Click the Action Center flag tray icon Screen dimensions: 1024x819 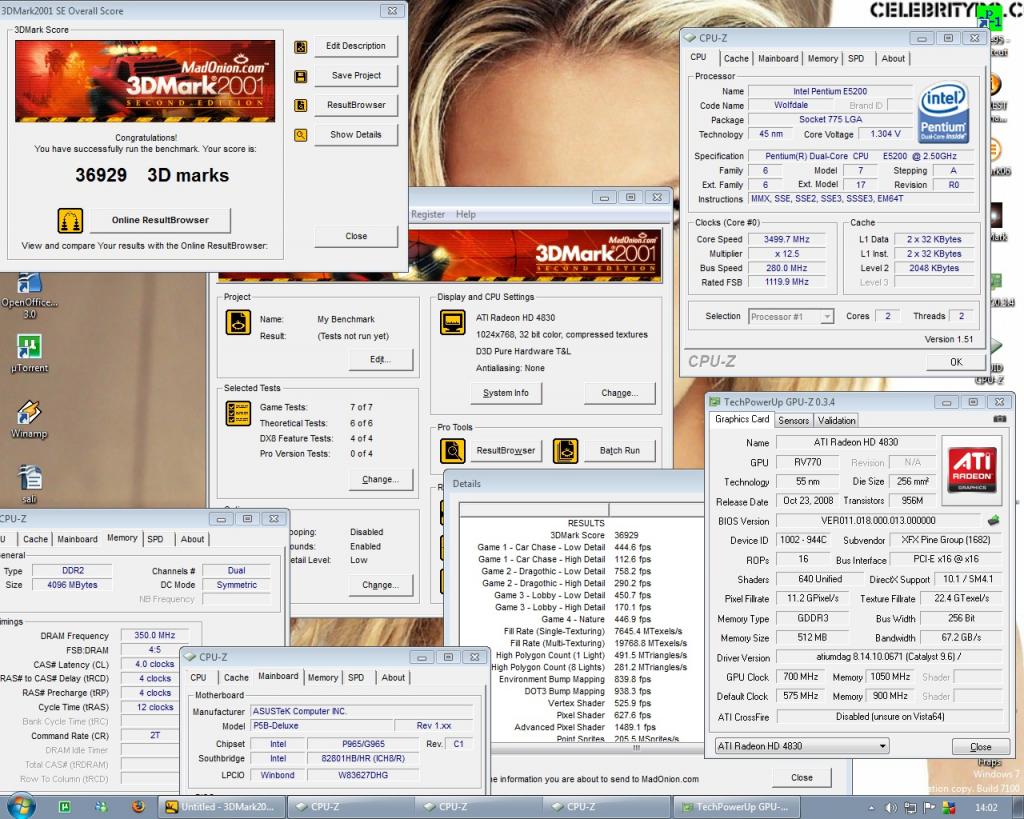[x=930, y=808]
